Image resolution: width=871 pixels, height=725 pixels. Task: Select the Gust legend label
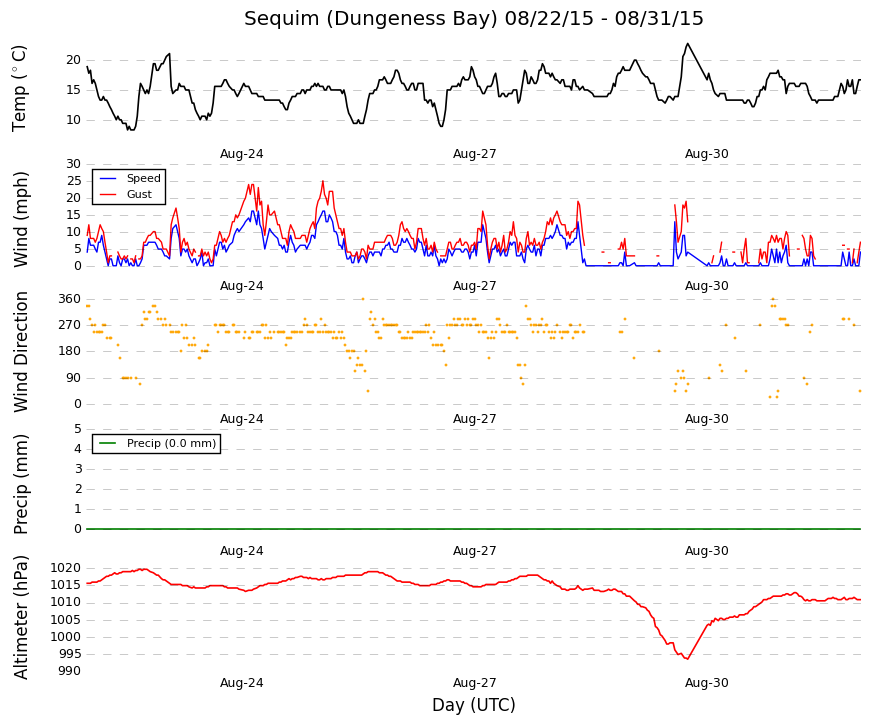click(x=139, y=194)
